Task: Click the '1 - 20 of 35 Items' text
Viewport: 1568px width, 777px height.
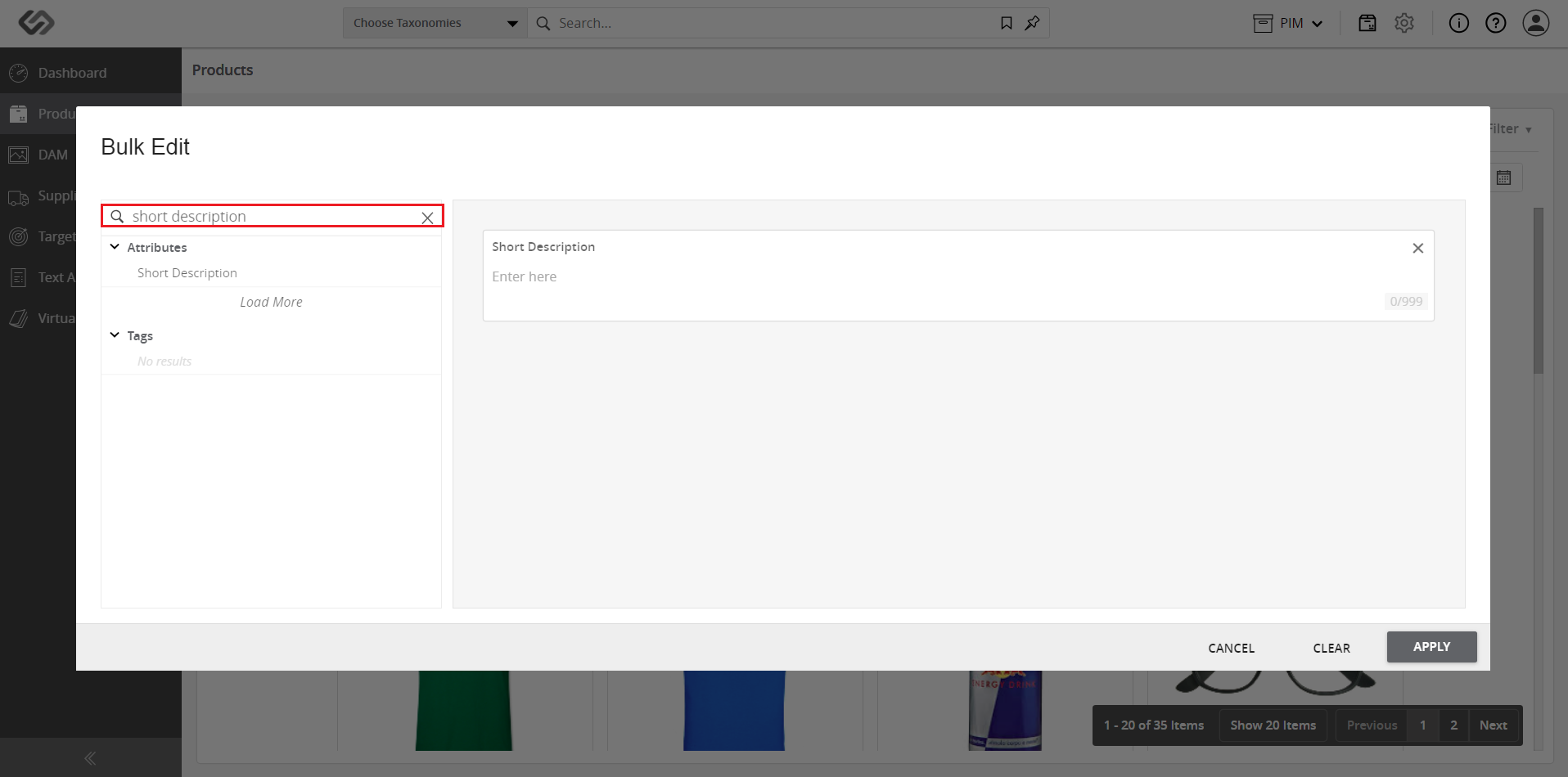Action: click(1154, 725)
